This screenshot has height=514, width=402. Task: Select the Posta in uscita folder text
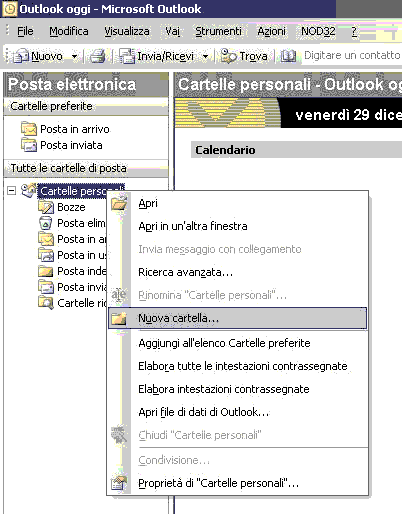point(82,255)
